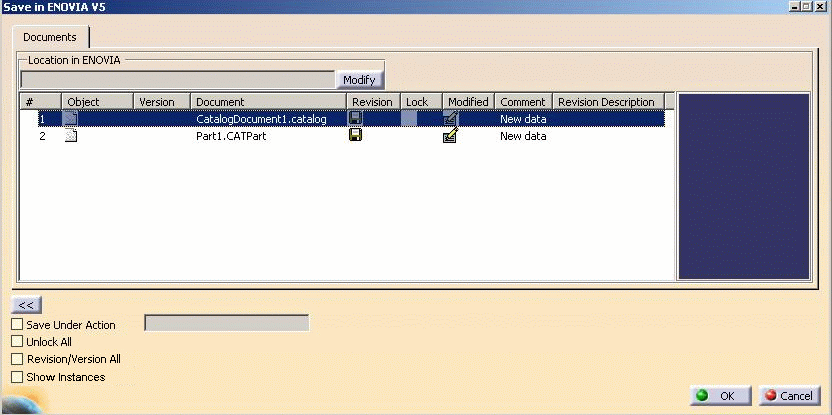Toggle the Revision/Version All checkbox
Image resolution: width=832 pixels, height=415 pixels.
(17, 359)
